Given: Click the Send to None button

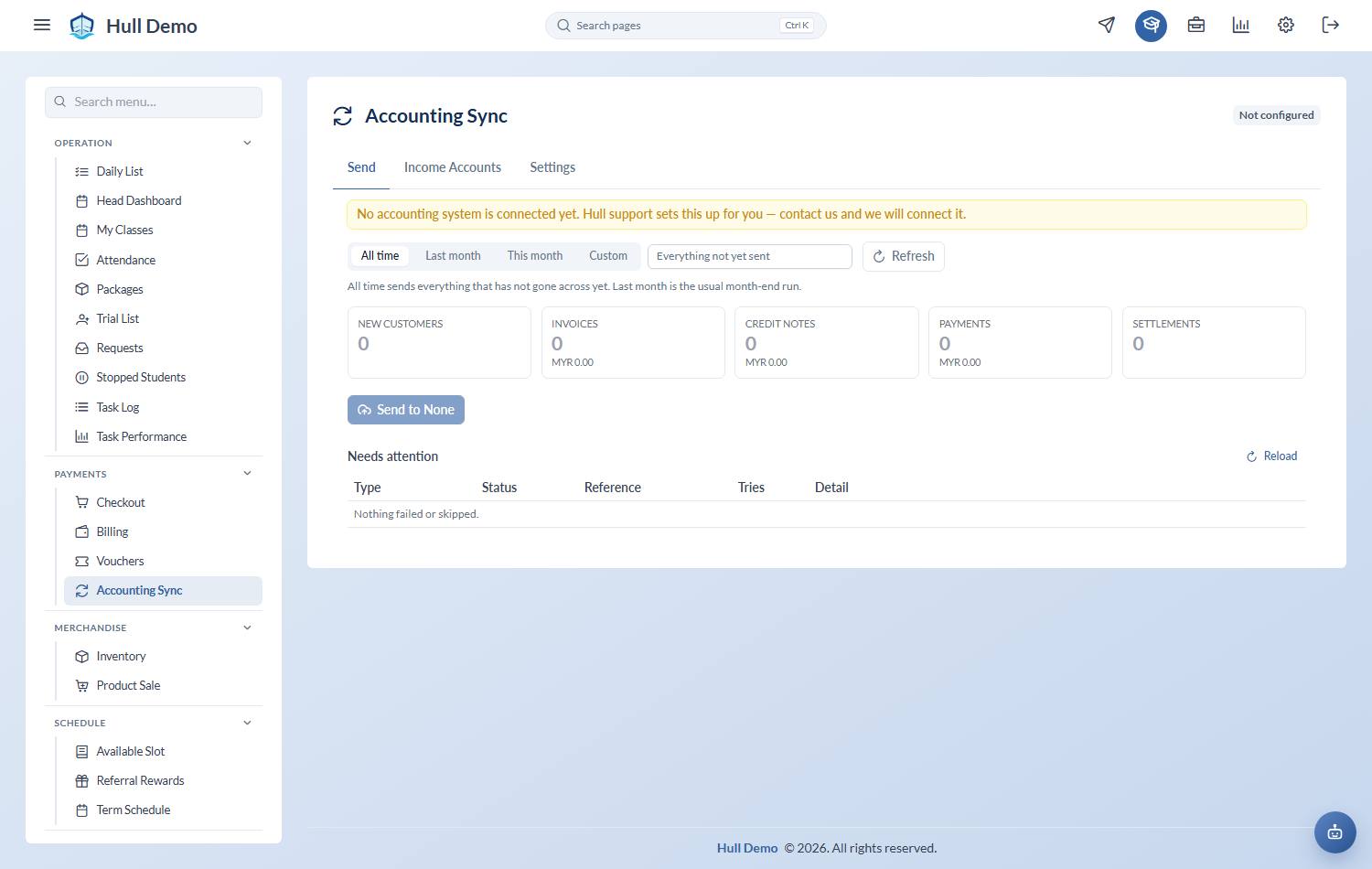Looking at the screenshot, I should pos(406,410).
